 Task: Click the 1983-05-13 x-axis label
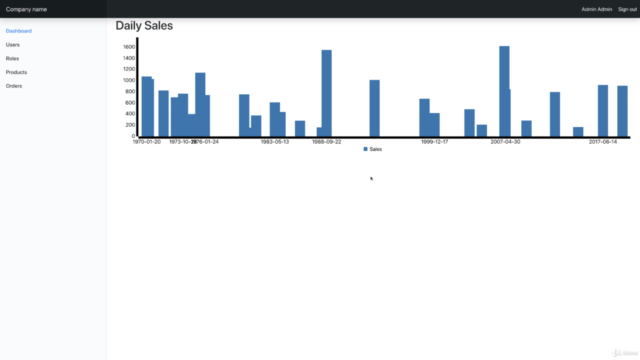(275, 142)
